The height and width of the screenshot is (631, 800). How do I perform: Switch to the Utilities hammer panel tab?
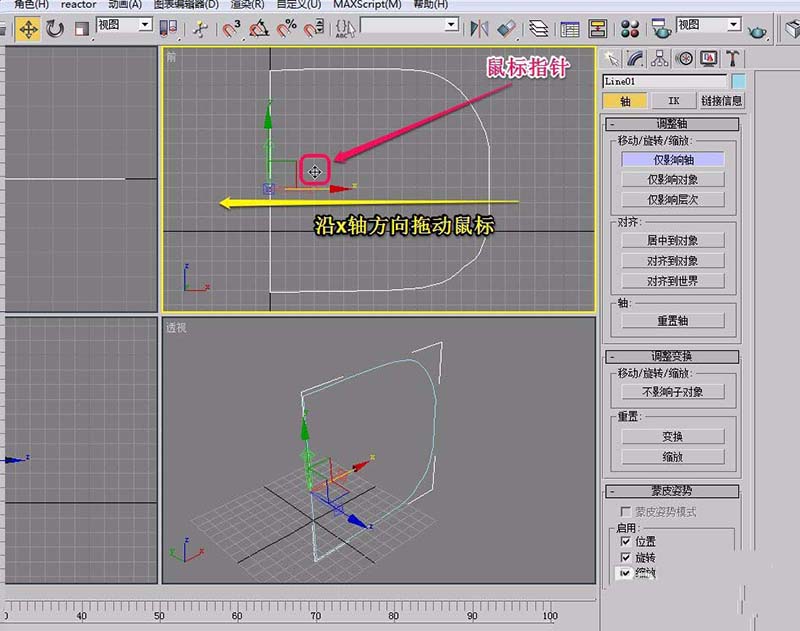[x=733, y=59]
